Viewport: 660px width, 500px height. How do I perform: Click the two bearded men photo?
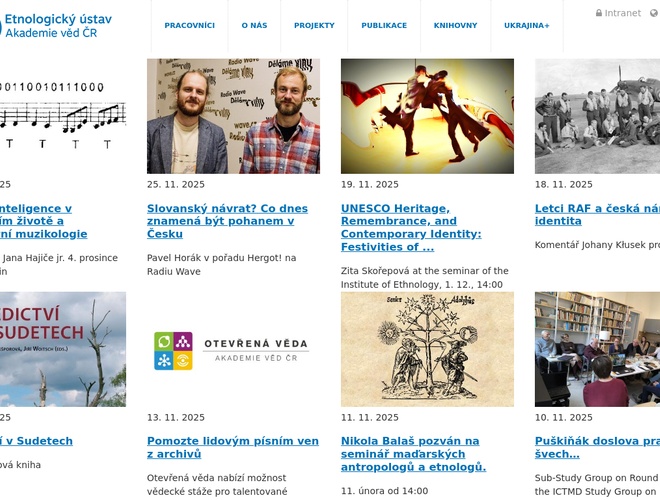(x=233, y=116)
